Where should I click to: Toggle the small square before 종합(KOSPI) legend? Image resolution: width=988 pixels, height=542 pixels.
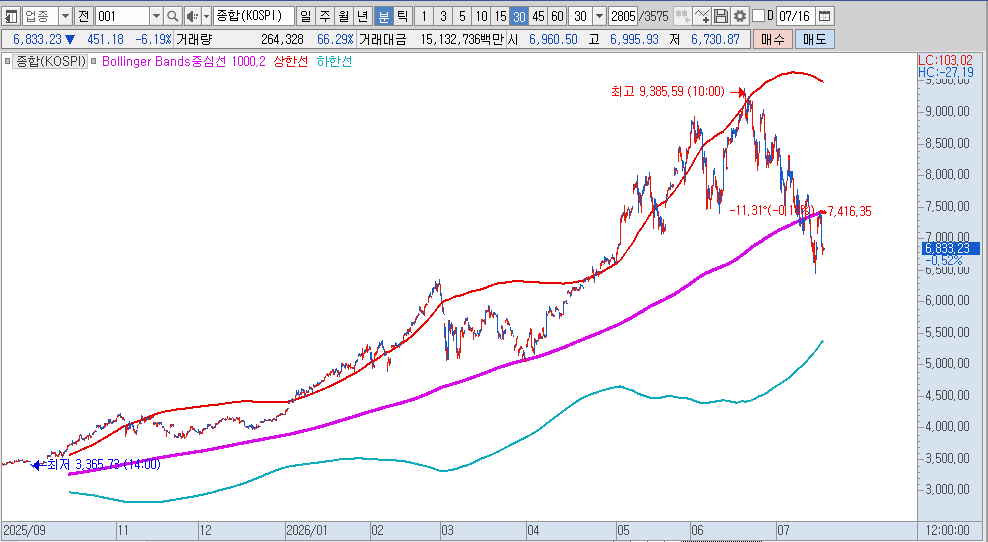click(x=8, y=62)
